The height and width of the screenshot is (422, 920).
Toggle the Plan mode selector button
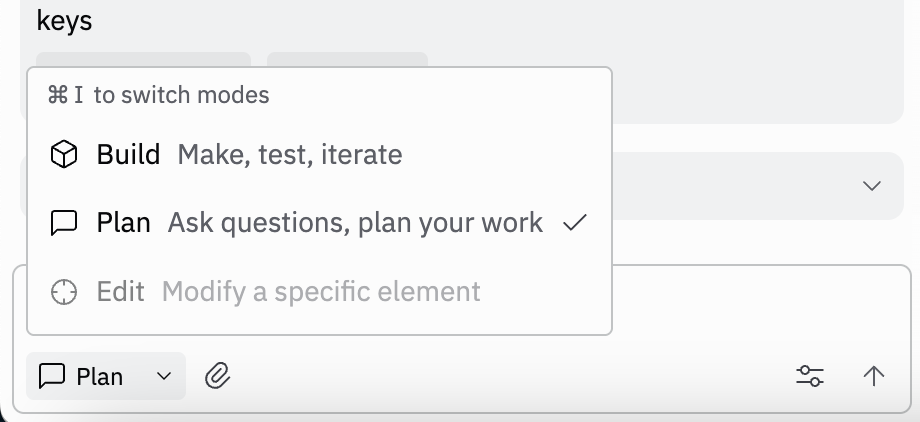click(106, 376)
